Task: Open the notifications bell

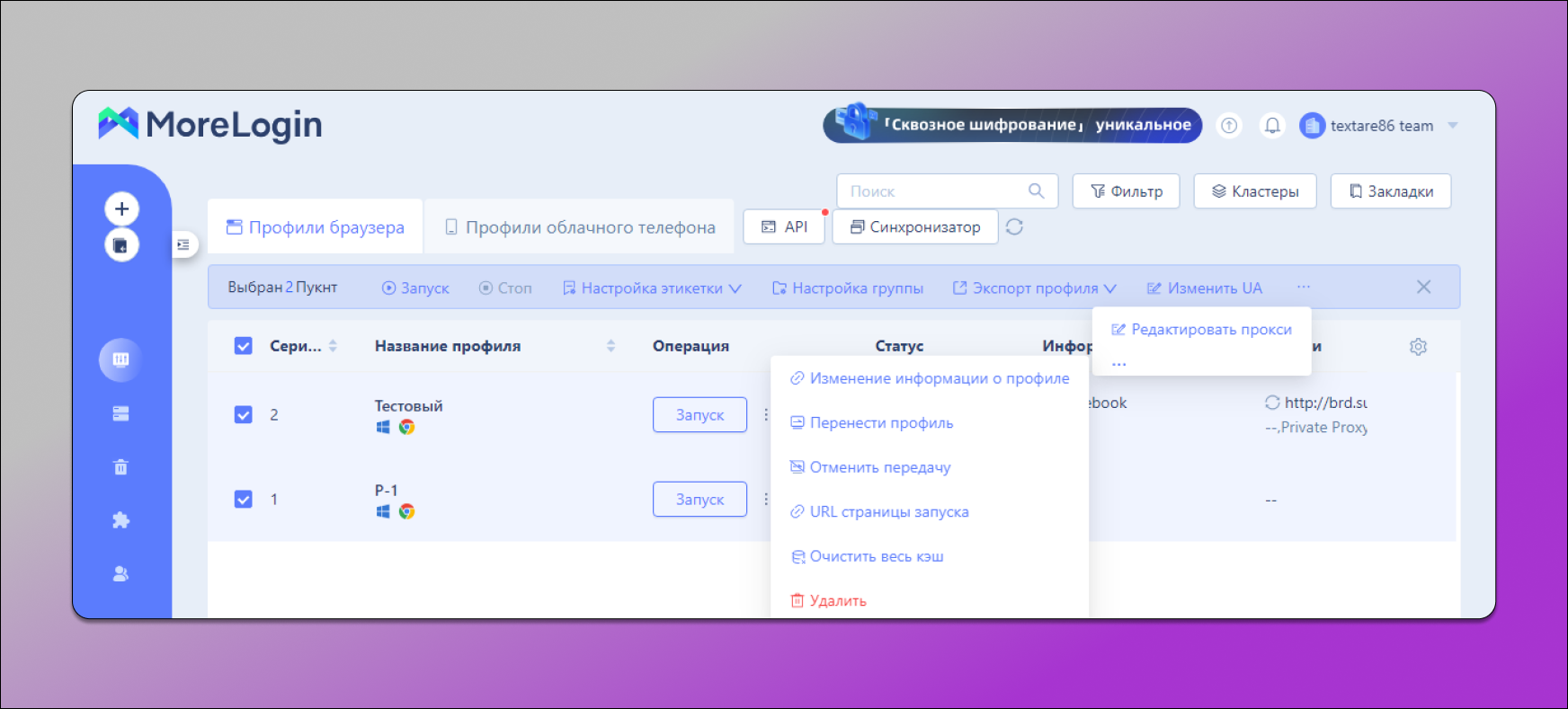Action: [x=1272, y=126]
